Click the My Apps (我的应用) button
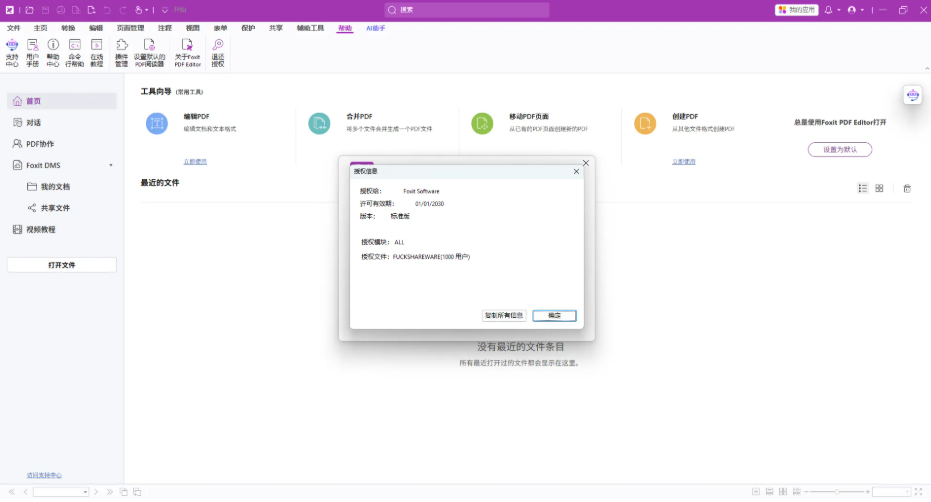 797,10
